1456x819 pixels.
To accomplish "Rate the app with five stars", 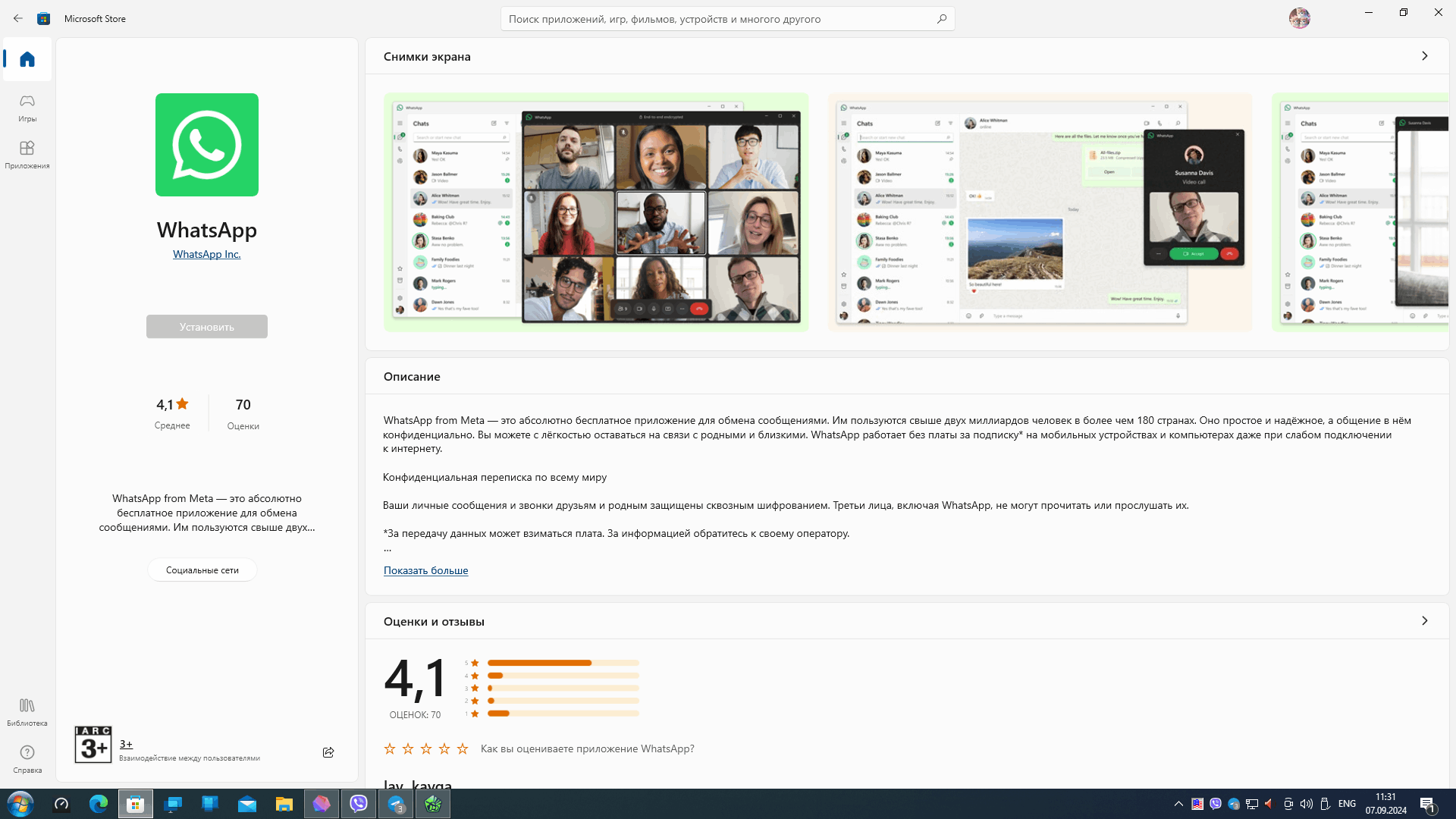I will [463, 748].
